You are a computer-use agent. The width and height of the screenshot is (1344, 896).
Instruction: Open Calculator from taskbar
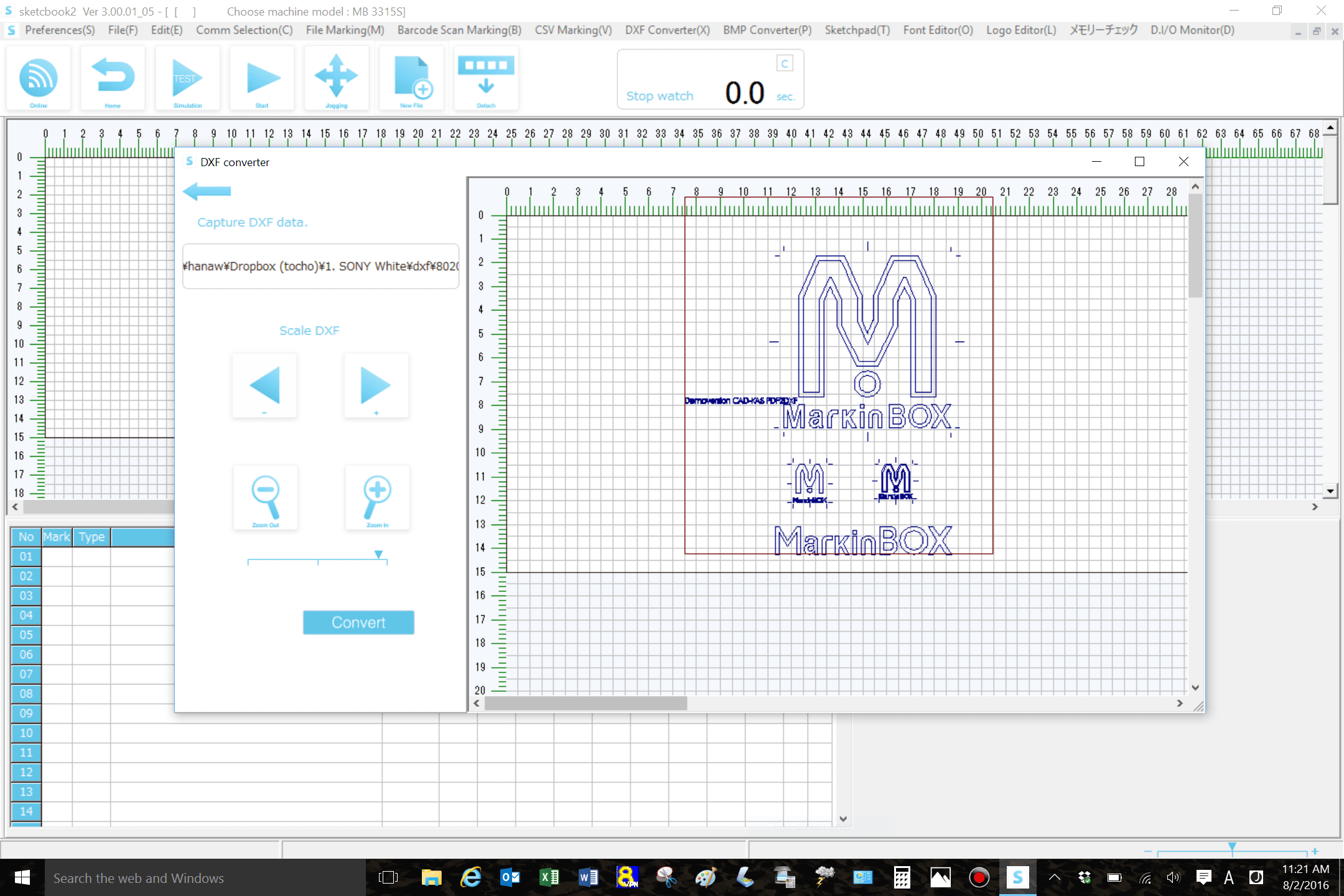(x=902, y=878)
